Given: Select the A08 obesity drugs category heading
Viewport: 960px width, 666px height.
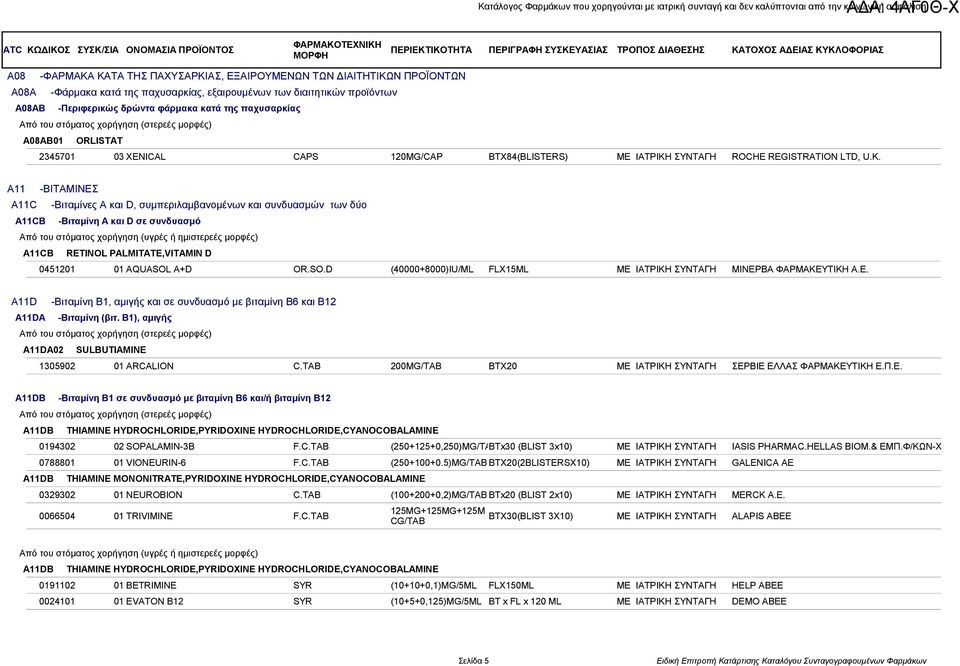Looking at the screenshot, I should click(x=236, y=77).
